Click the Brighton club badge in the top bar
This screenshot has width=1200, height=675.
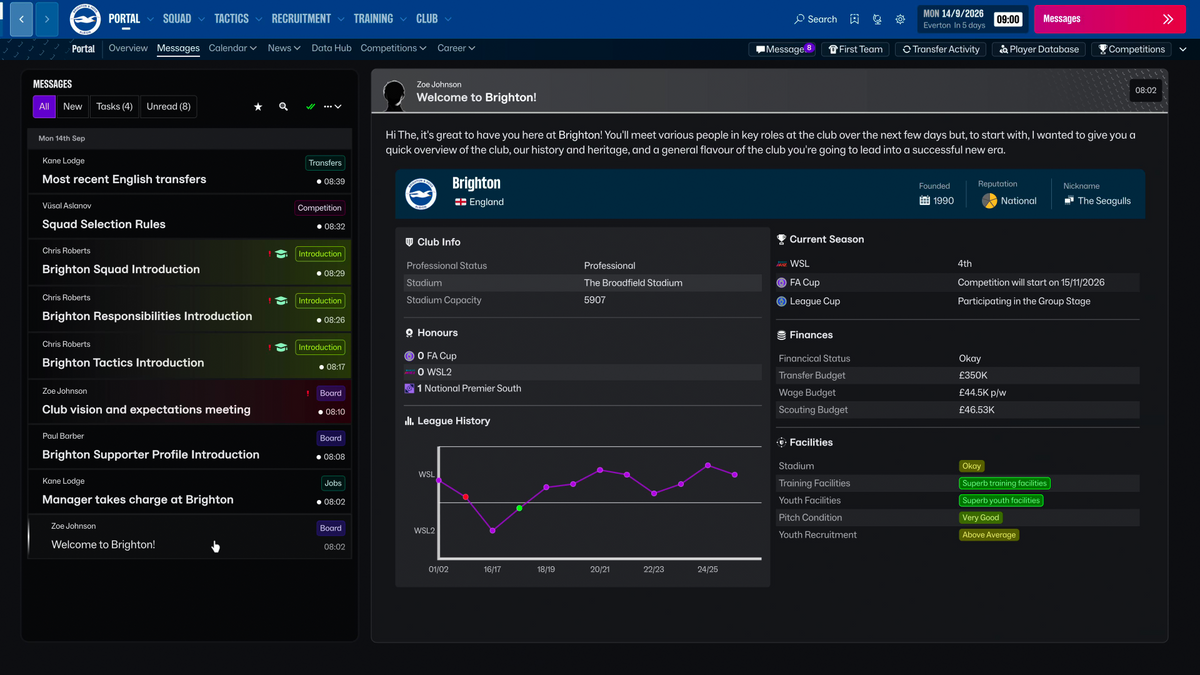point(84,19)
